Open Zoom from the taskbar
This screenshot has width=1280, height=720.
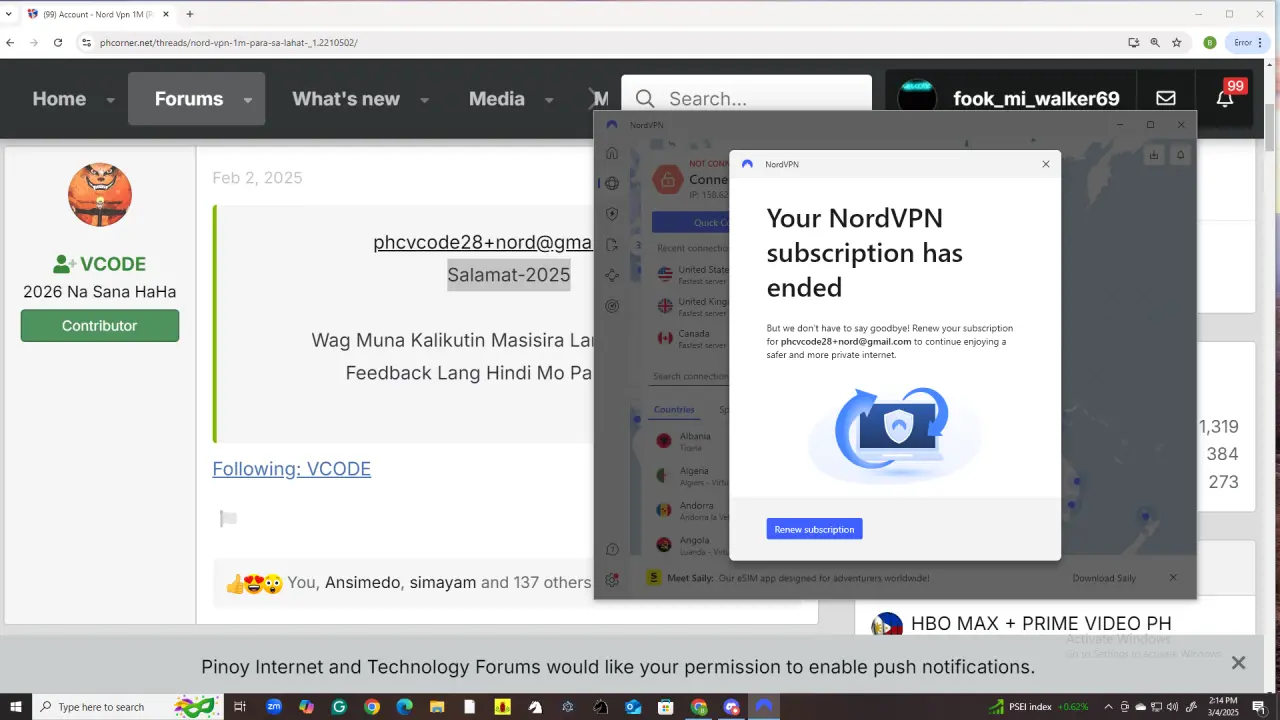coord(273,707)
